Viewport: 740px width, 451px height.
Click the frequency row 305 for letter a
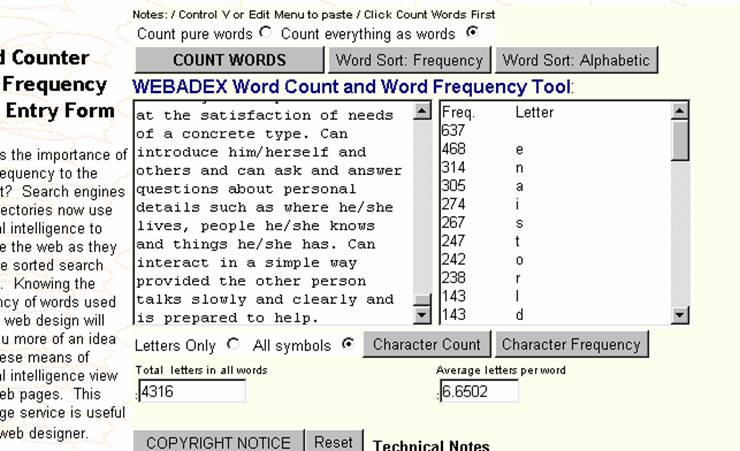[x=555, y=186]
